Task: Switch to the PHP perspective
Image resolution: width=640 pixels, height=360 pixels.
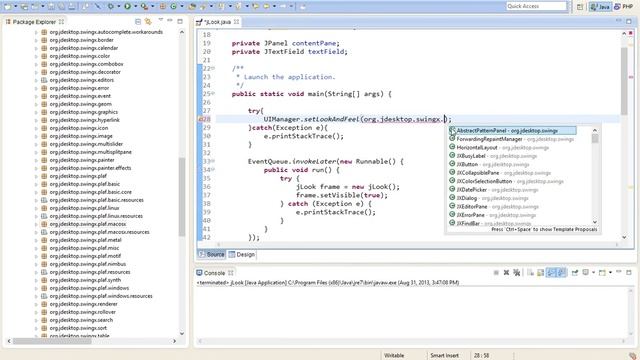Action: click(x=623, y=7)
